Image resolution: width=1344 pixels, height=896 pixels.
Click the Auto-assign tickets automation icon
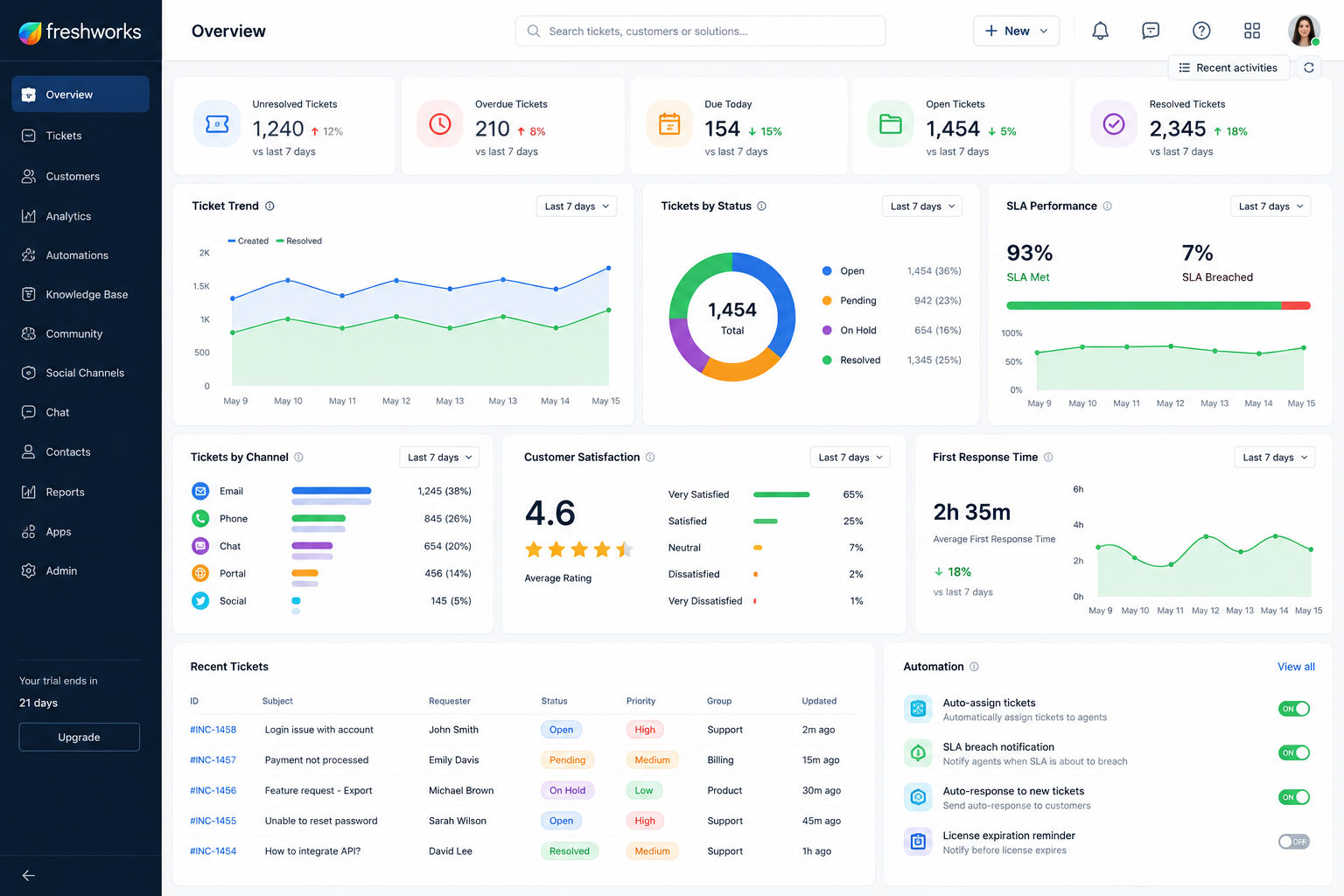coord(918,709)
